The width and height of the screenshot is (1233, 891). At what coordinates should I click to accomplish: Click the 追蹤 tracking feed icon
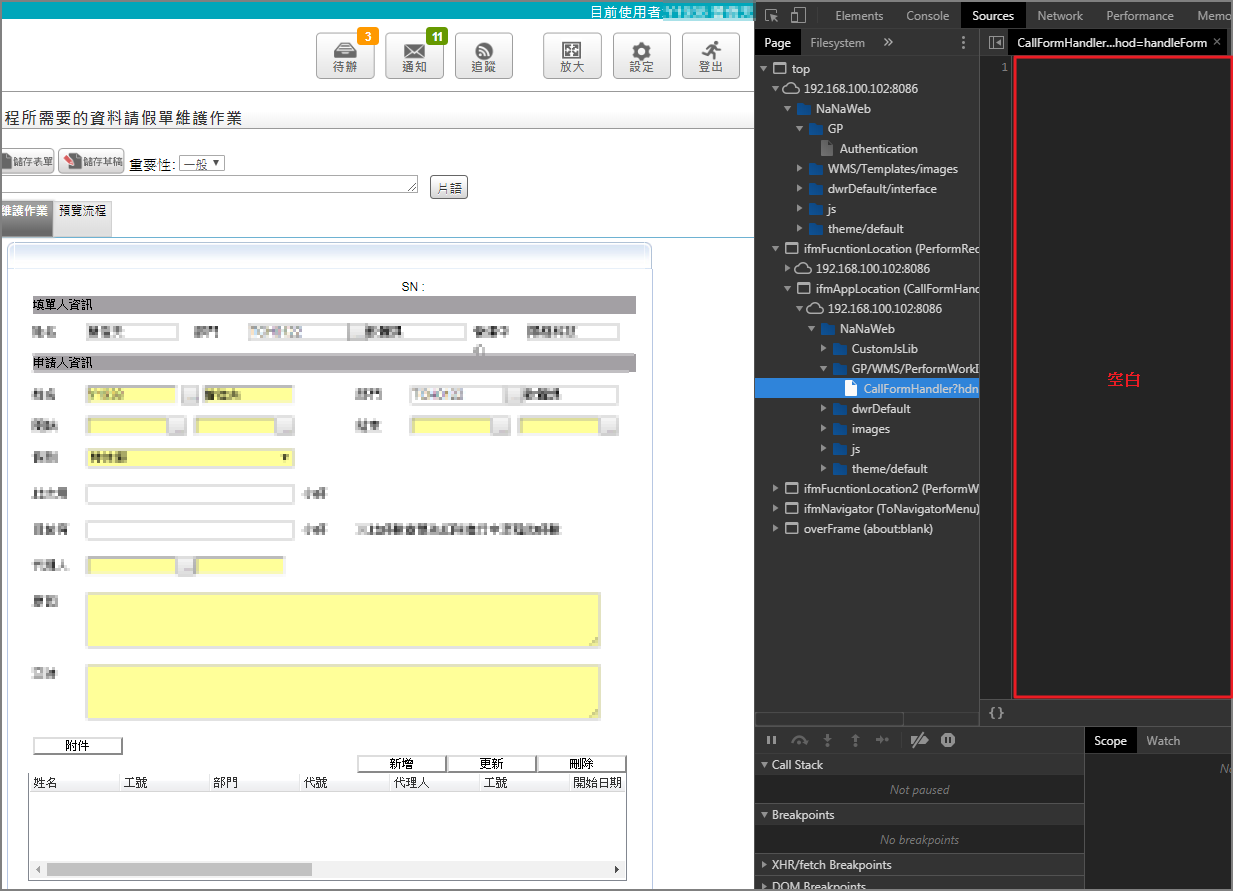pyautogui.click(x=483, y=56)
